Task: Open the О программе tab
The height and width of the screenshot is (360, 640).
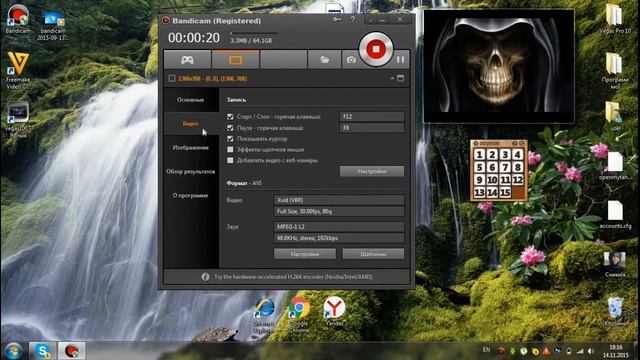Action: point(191,196)
